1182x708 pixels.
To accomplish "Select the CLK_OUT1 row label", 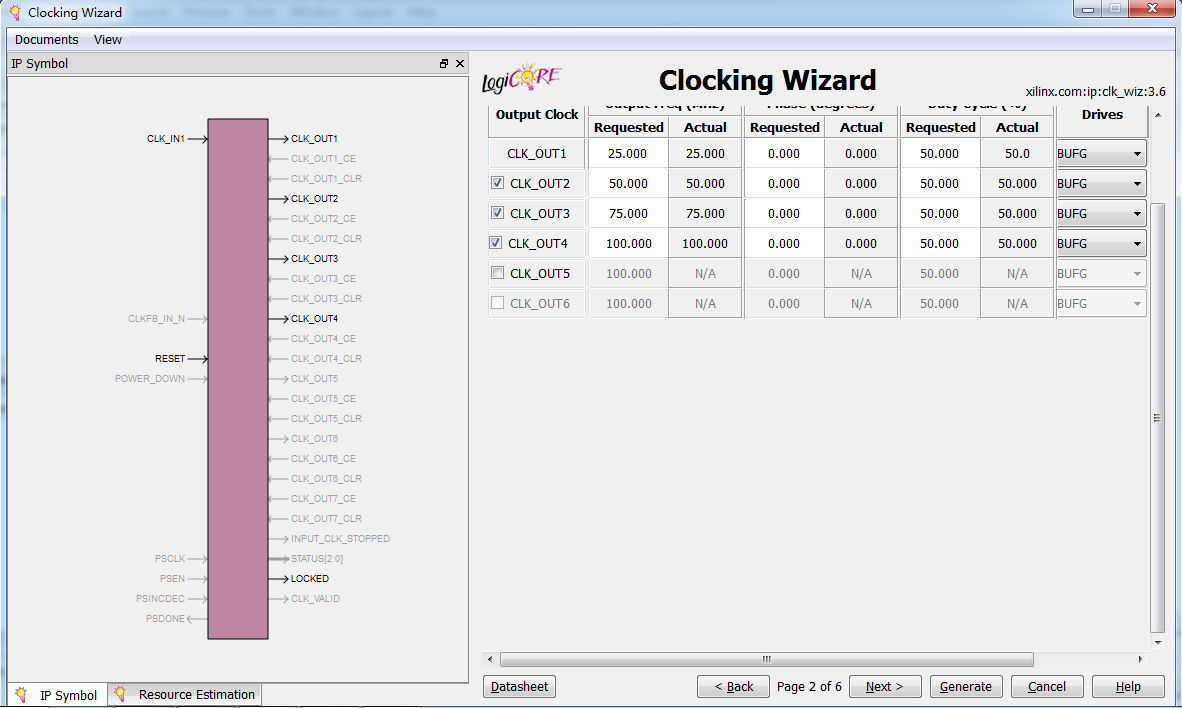I will pyautogui.click(x=537, y=154).
